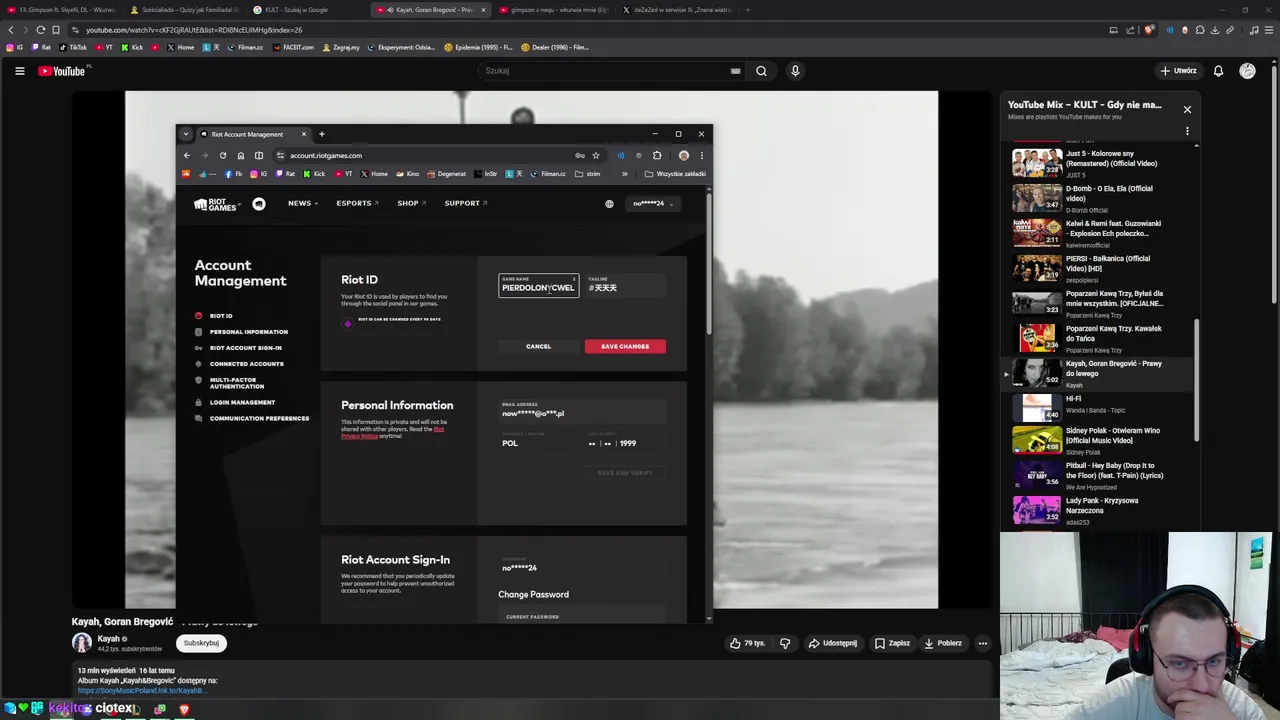
Task: Click the Udostępnij share button
Action: tap(833, 643)
